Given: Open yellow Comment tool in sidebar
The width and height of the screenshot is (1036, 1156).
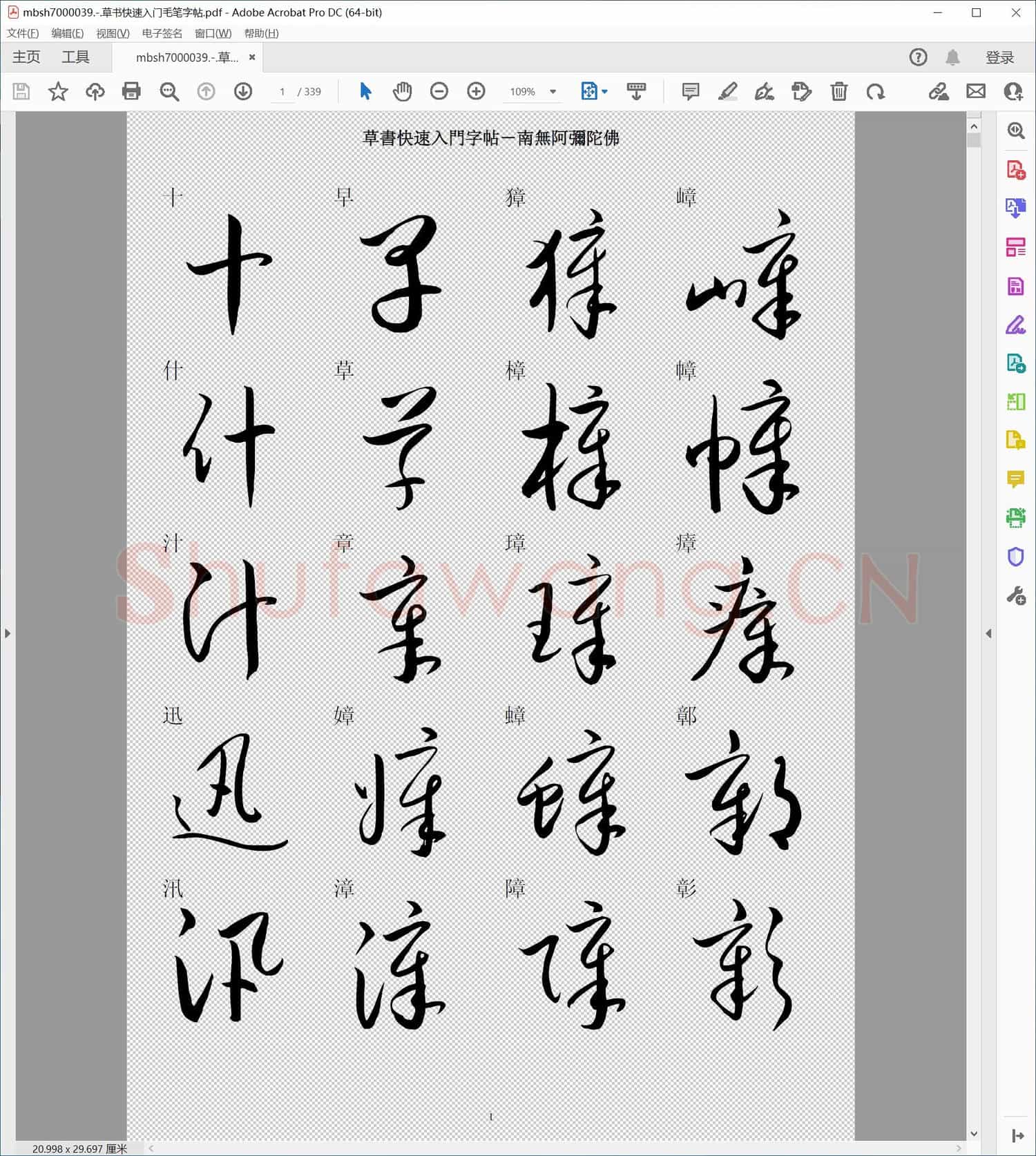Looking at the screenshot, I should pos(1016,479).
